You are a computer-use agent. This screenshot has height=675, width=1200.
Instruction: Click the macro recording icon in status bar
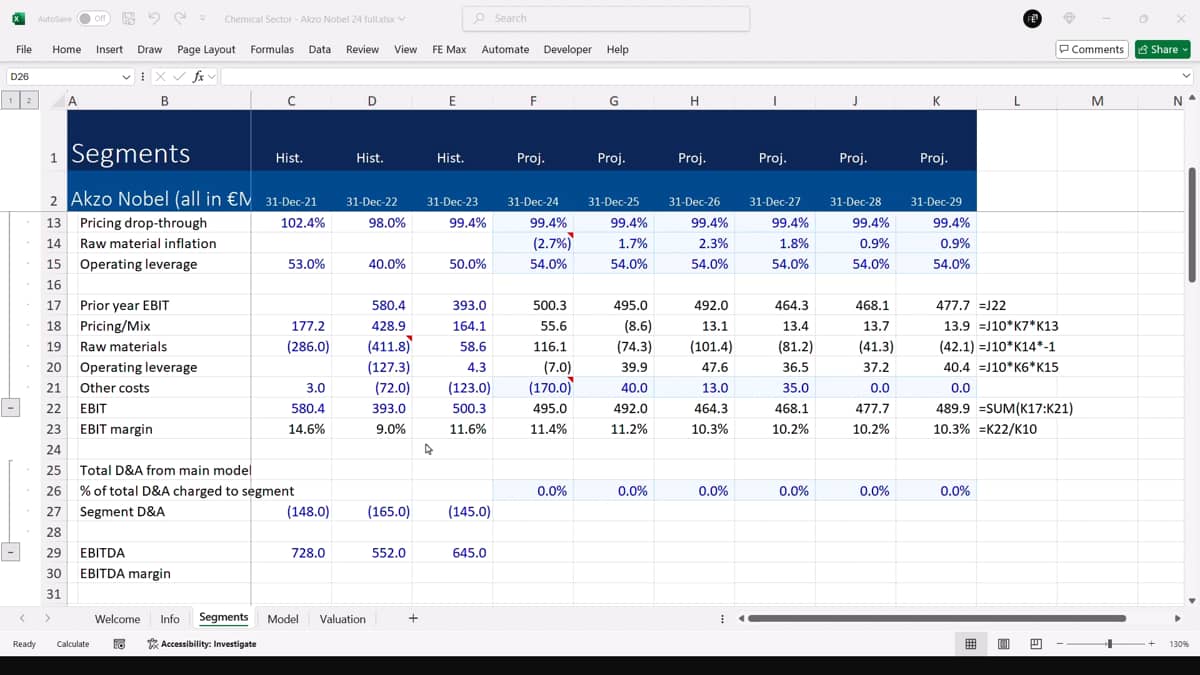(119, 644)
